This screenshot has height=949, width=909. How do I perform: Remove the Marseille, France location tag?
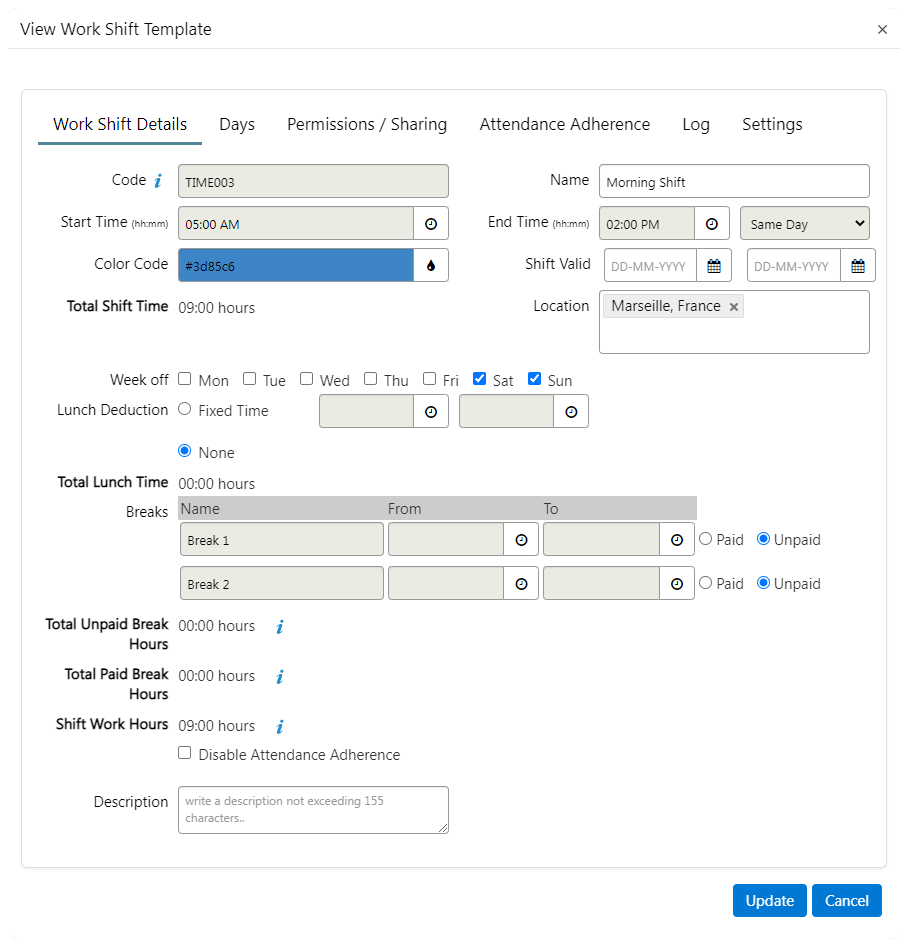pos(734,307)
